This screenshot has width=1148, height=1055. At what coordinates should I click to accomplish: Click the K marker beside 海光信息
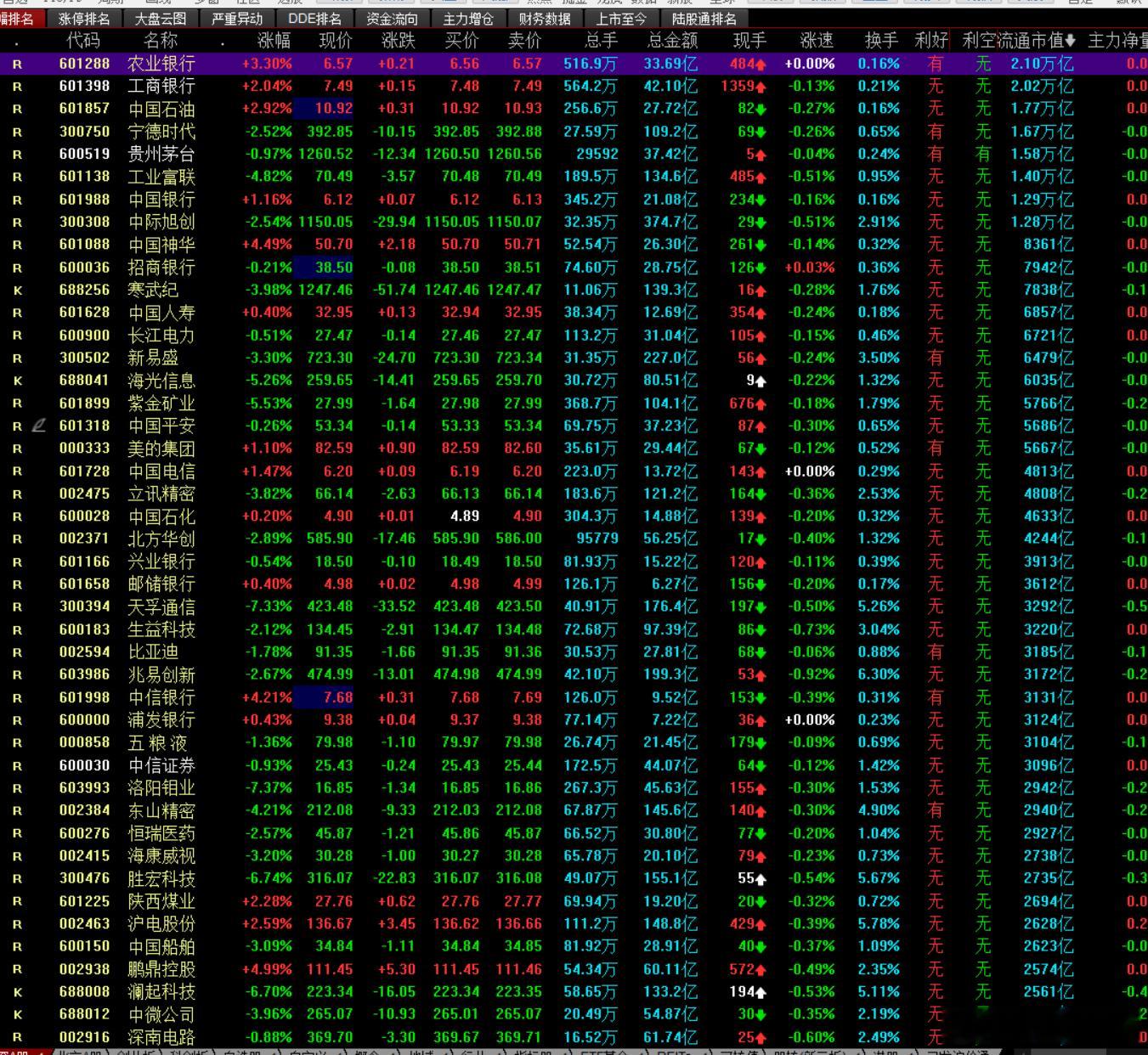tap(18, 381)
